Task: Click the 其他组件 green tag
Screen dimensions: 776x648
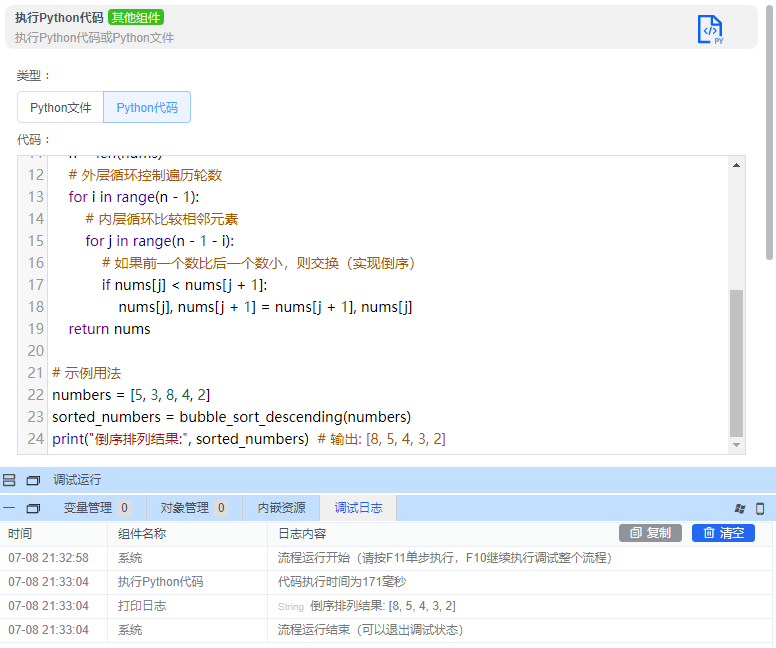Action: (x=136, y=18)
